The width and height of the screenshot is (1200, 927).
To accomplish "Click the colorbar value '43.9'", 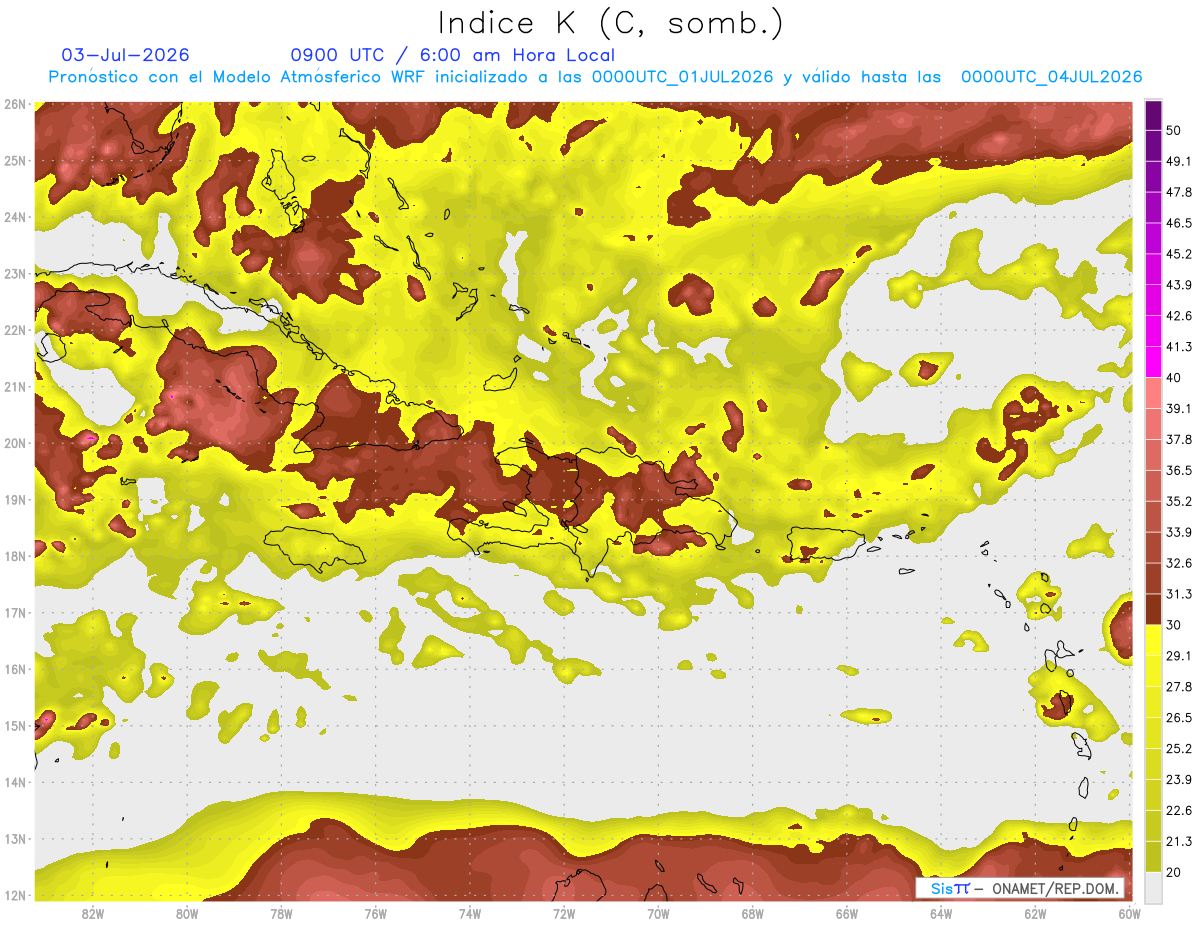I will click(x=1179, y=285).
